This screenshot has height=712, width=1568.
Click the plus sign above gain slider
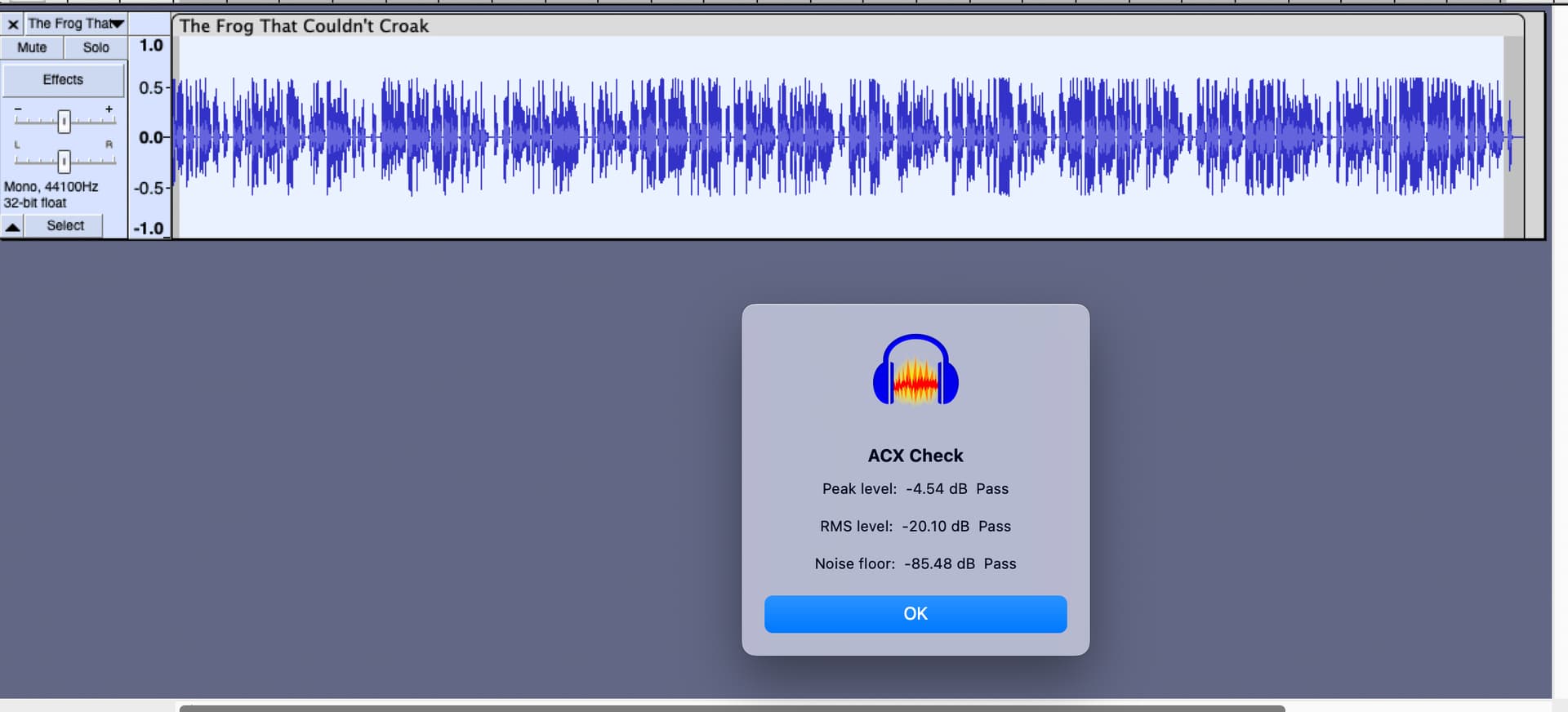[x=109, y=109]
